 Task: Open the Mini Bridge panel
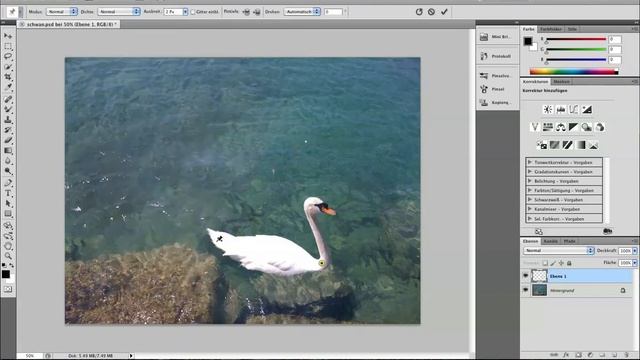498,37
